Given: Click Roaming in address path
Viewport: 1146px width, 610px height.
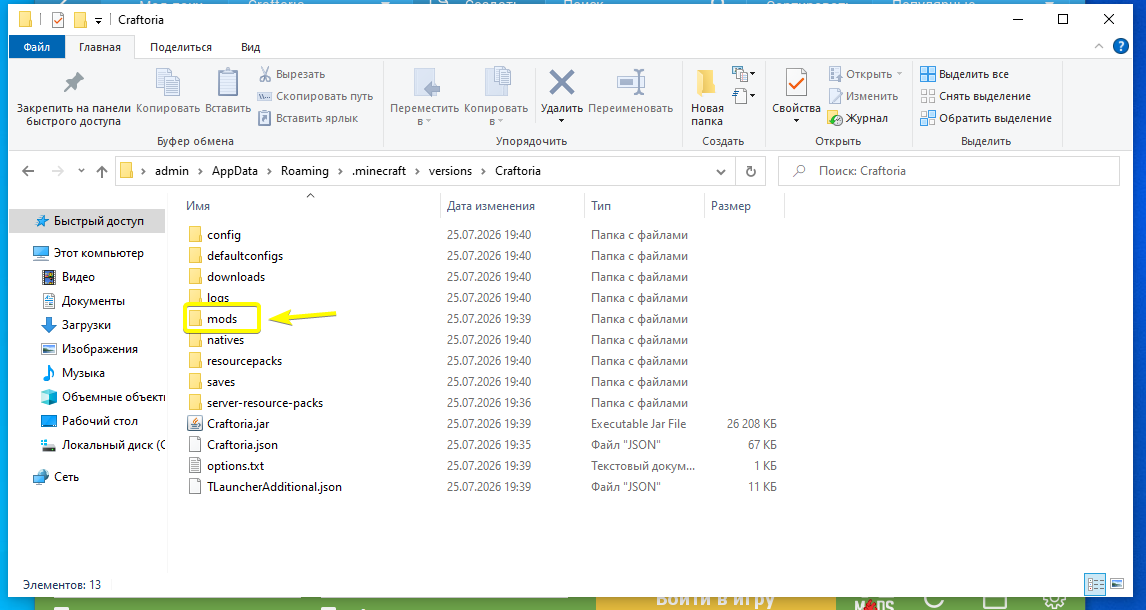Looking at the screenshot, I should pos(305,171).
